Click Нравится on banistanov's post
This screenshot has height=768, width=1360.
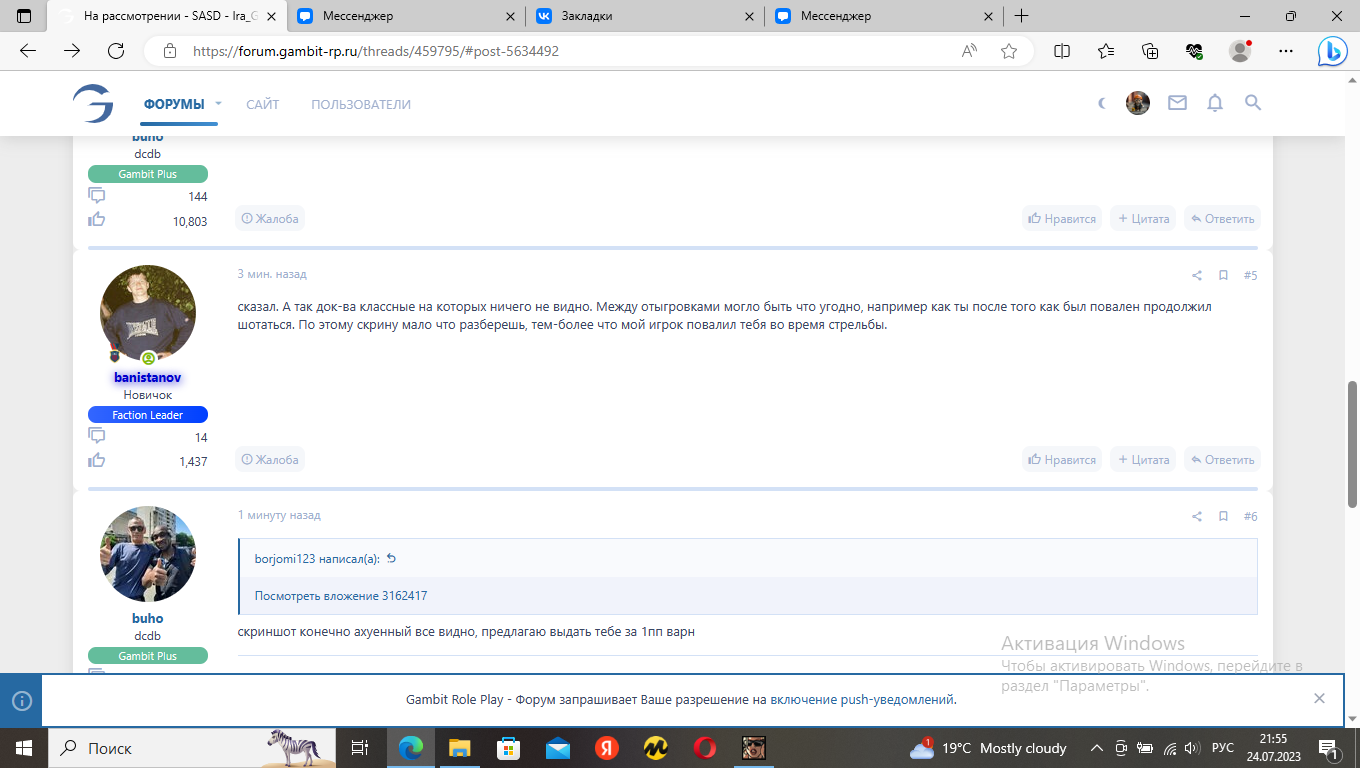[1062, 460]
